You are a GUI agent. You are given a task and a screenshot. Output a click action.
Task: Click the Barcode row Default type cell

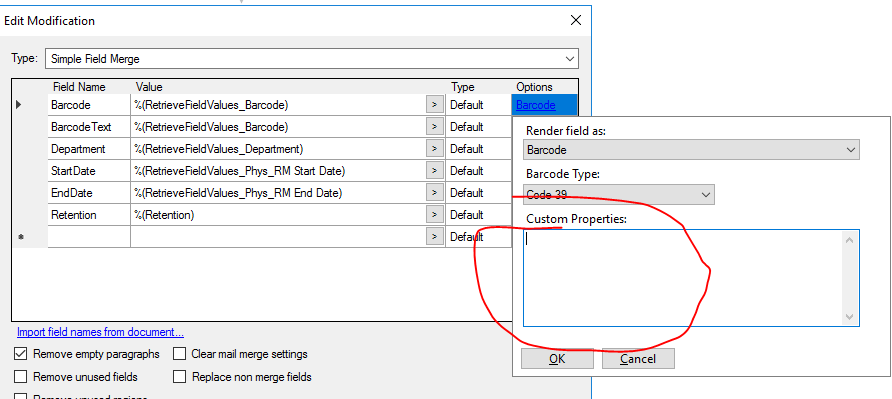point(478,105)
